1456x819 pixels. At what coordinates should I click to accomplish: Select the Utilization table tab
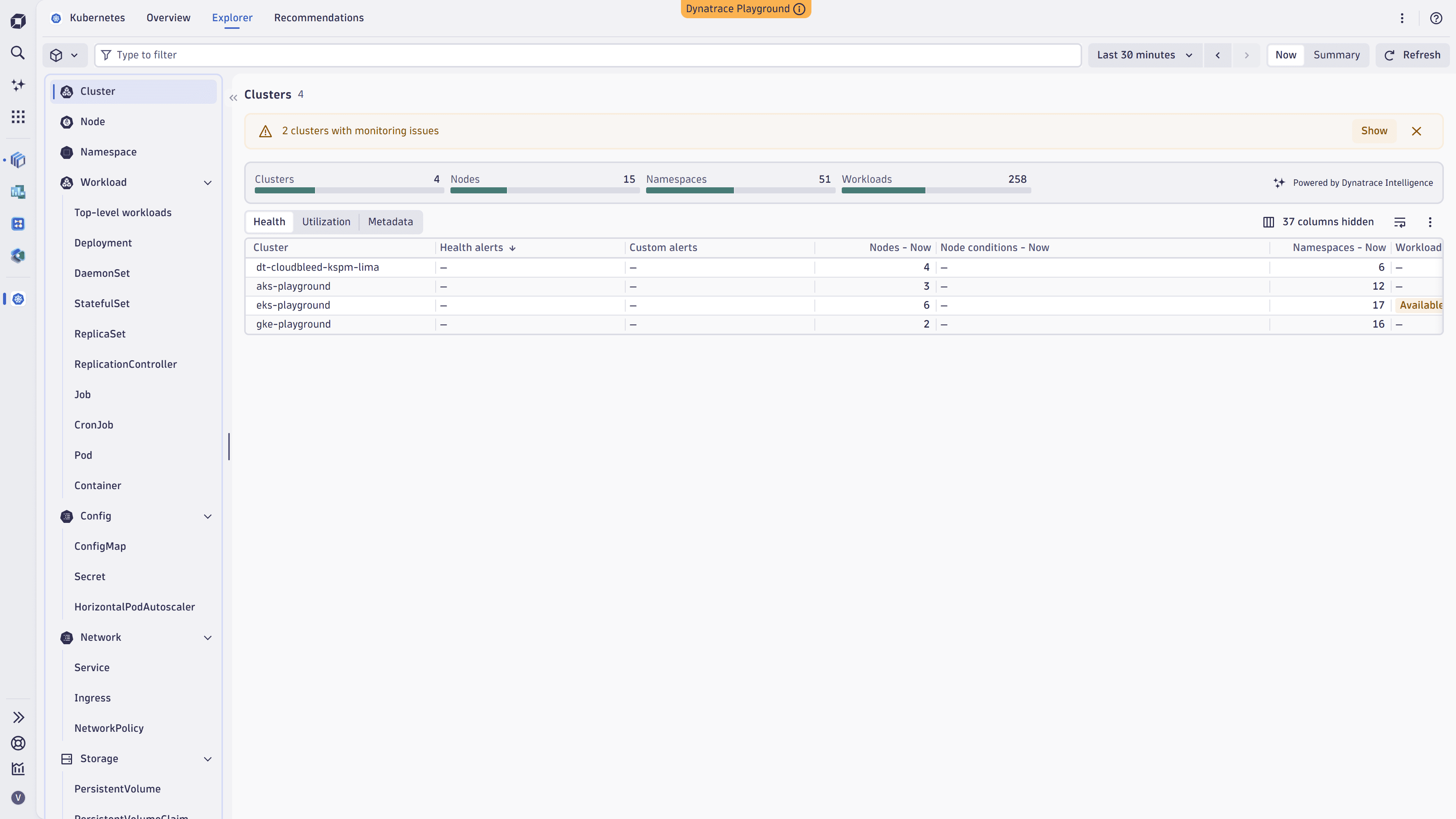[326, 221]
